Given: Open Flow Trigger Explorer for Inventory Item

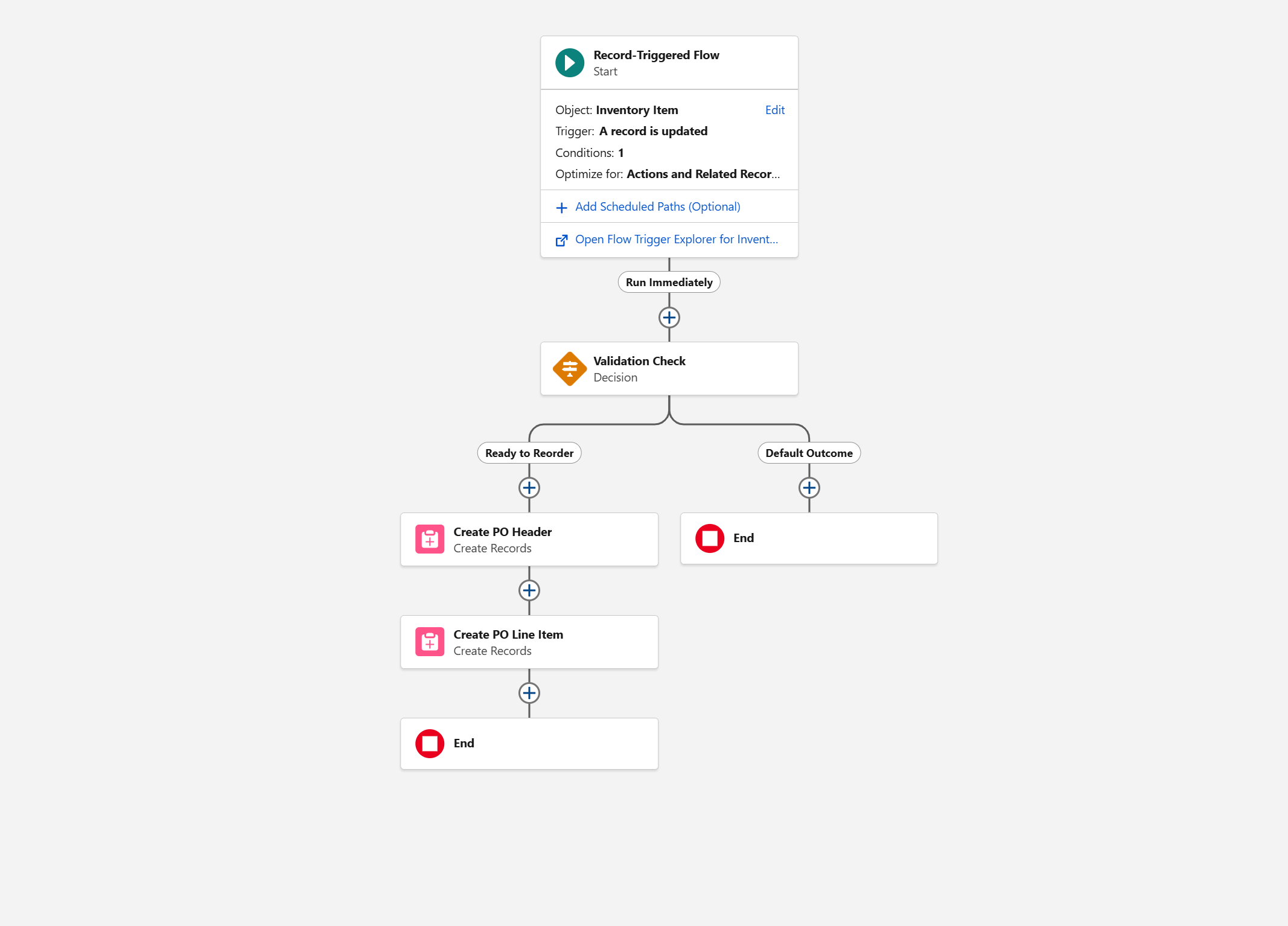Looking at the screenshot, I should pos(677,240).
